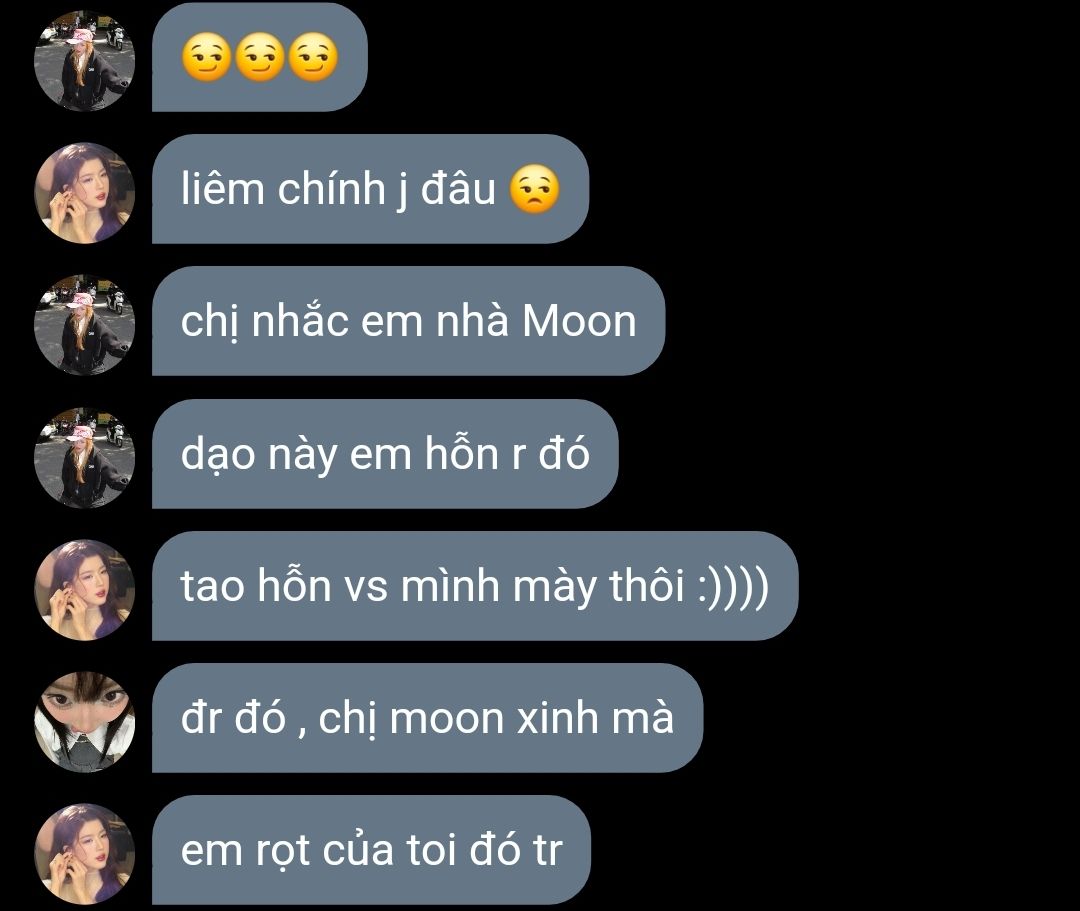
Task: Click the middle smirking emoji
Action: pos(260,57)
